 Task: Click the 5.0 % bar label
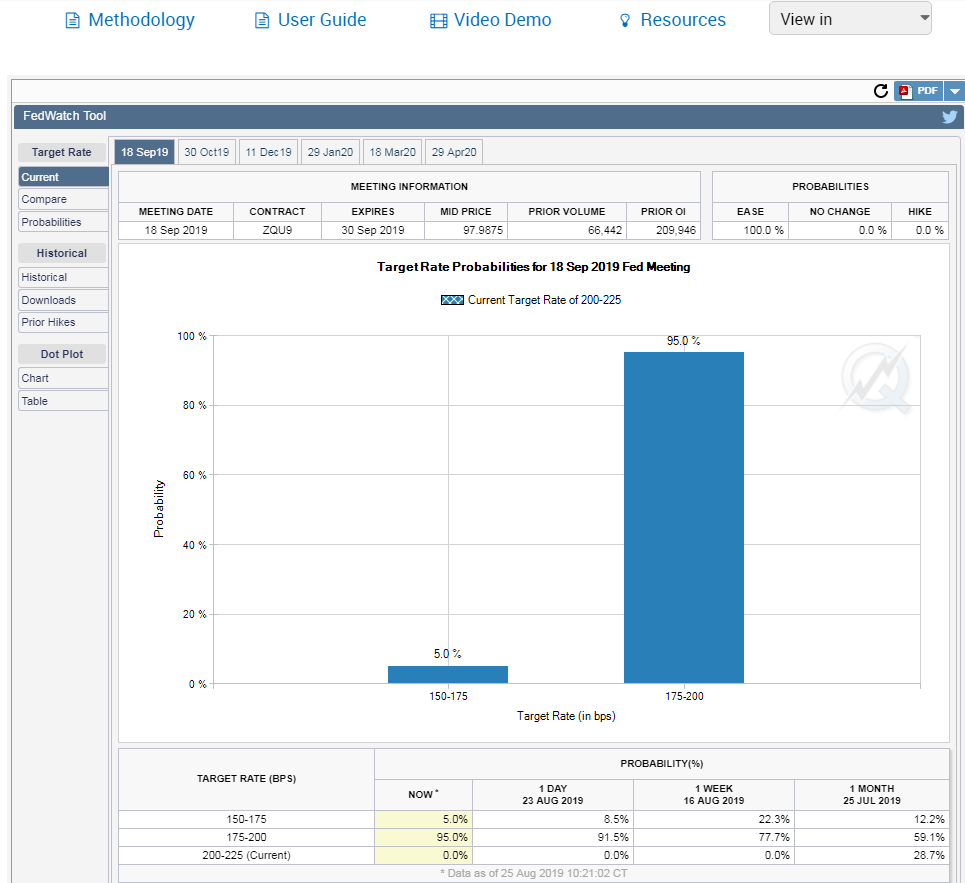pyautogui.click(x=447, y=653)
